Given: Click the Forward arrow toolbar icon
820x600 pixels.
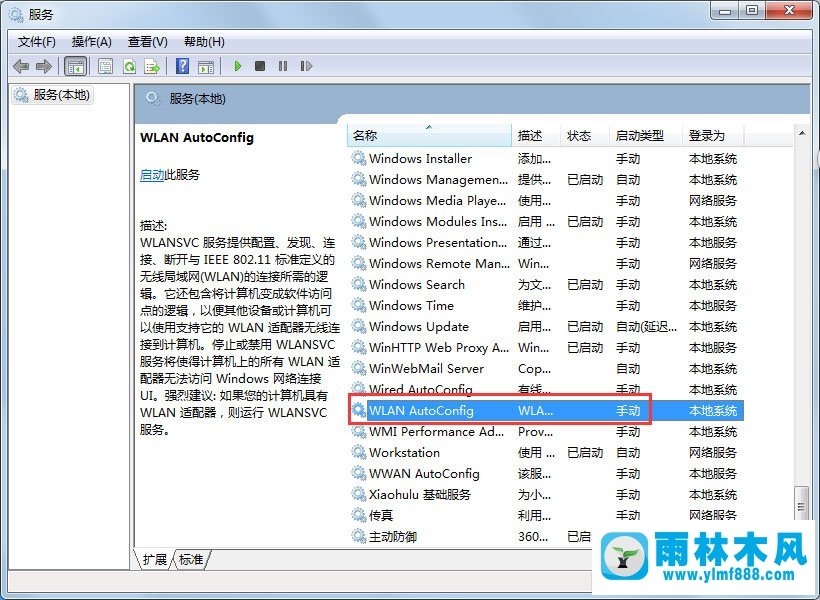Looking at the screenshot, I should pyautogui.click(x=43, y=66).
